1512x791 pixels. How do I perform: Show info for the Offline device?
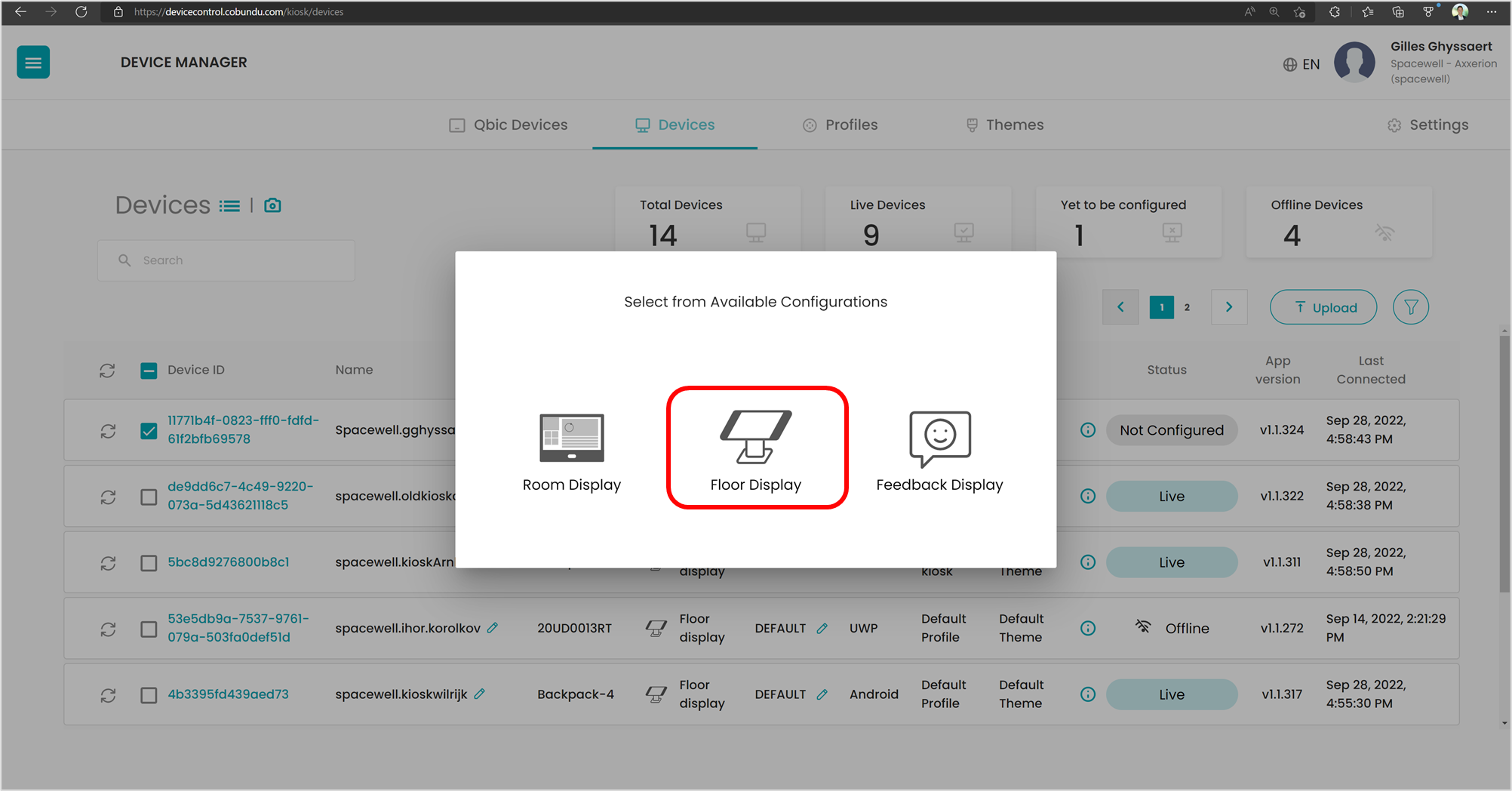(1087, 628)
